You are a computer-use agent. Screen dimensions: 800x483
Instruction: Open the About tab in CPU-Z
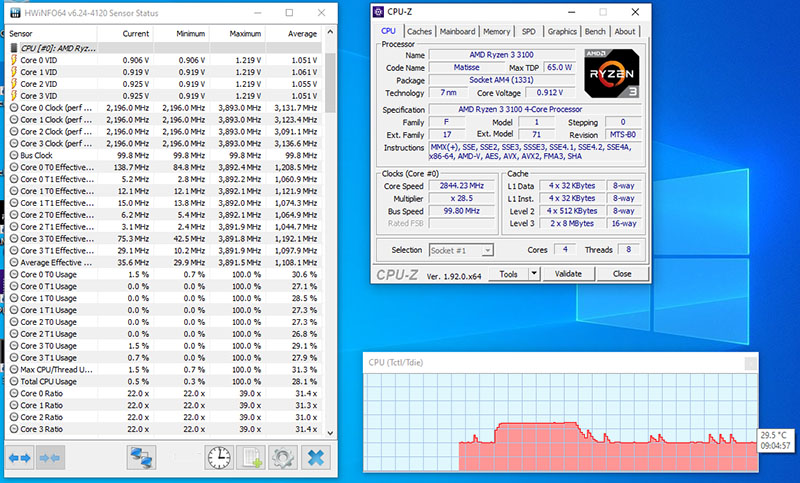(x=624, y=32)
